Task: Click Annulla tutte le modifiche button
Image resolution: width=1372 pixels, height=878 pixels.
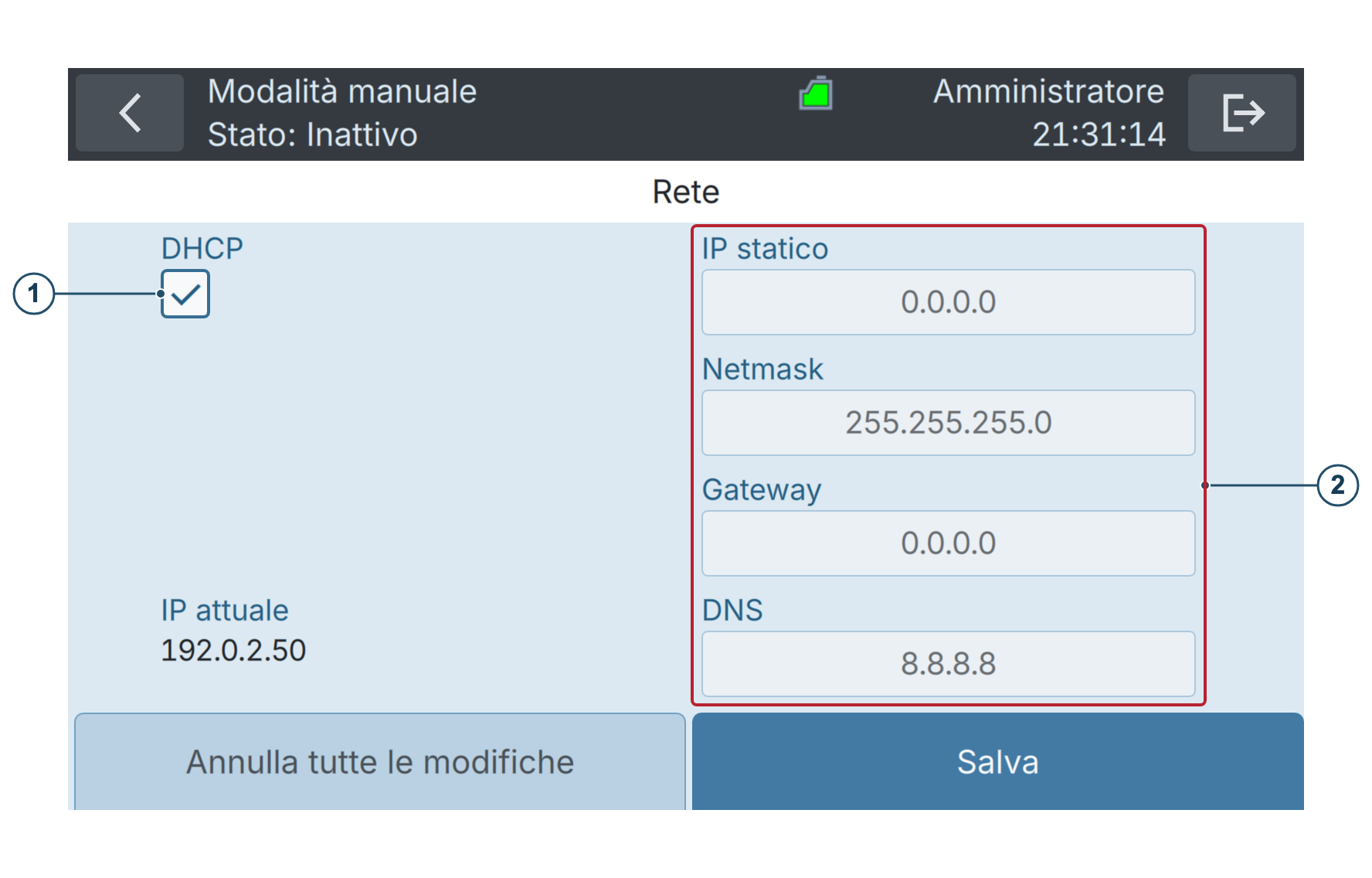Action: [380, 761]
